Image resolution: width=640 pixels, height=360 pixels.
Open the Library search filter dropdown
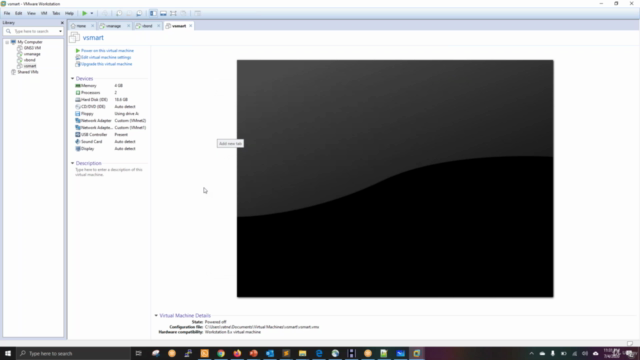click(60, 31)
